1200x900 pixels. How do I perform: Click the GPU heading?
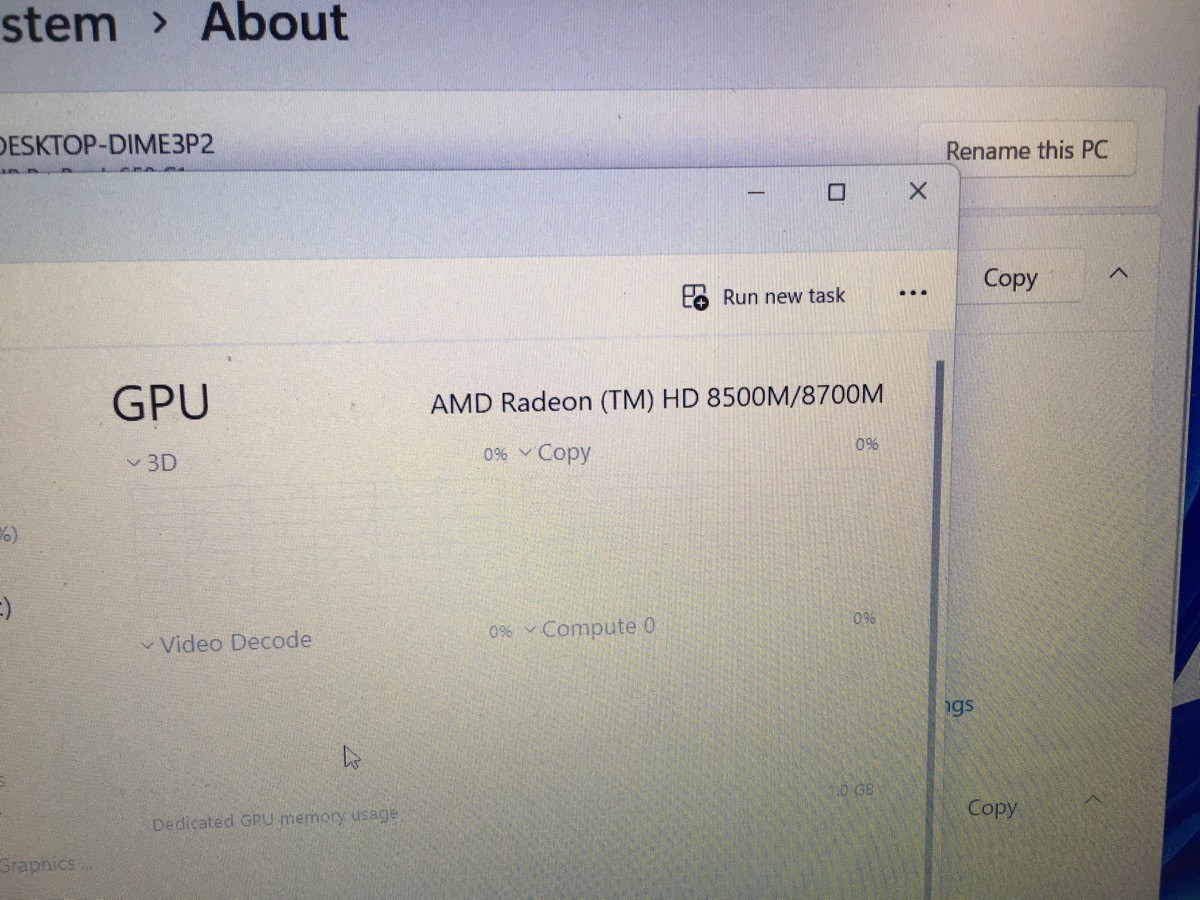coord(161,402)
